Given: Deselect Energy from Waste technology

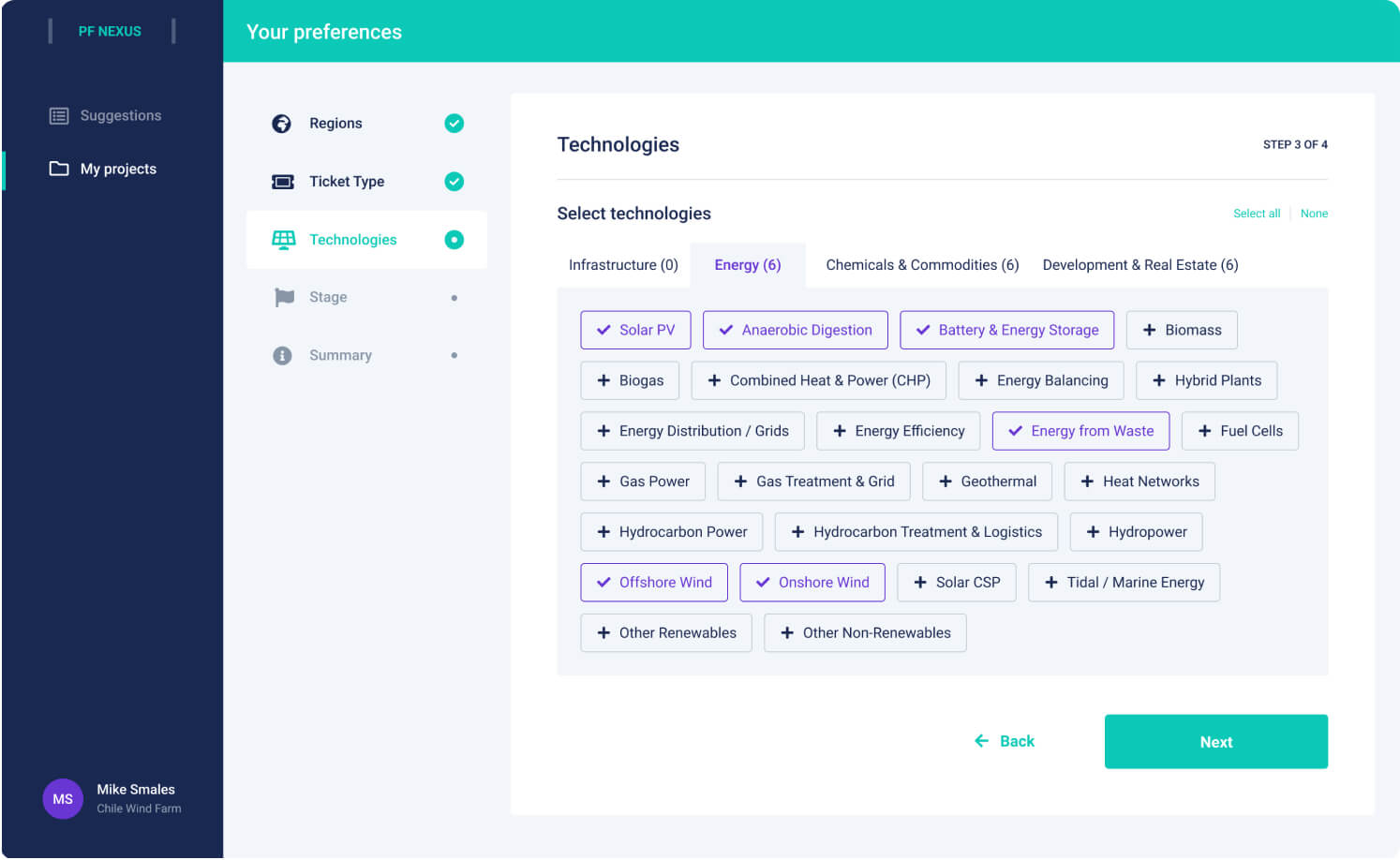Looking at the screenshot, I should click(1081, 431).
